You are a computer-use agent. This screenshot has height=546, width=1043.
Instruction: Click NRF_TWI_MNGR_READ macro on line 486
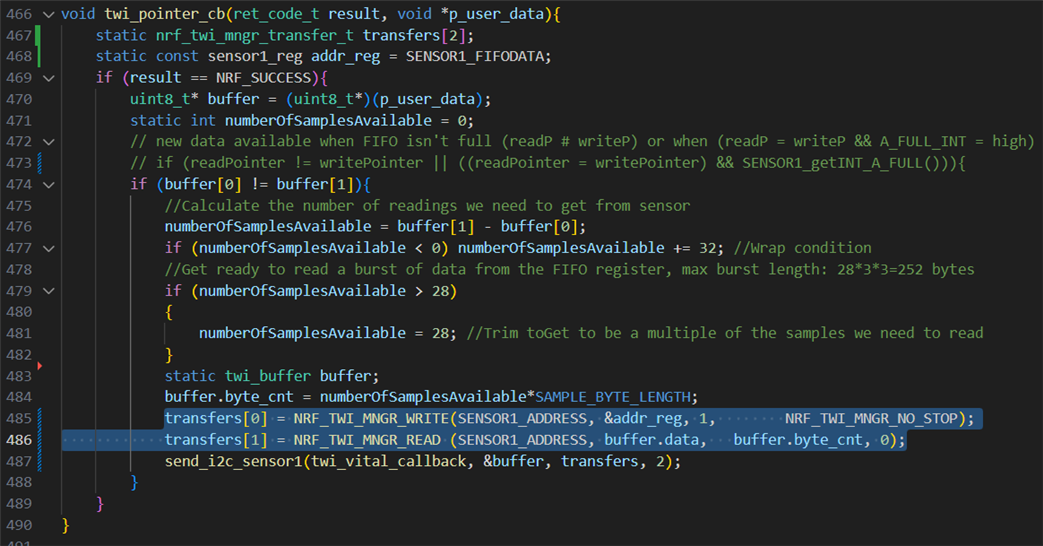(x=367, y=440)
